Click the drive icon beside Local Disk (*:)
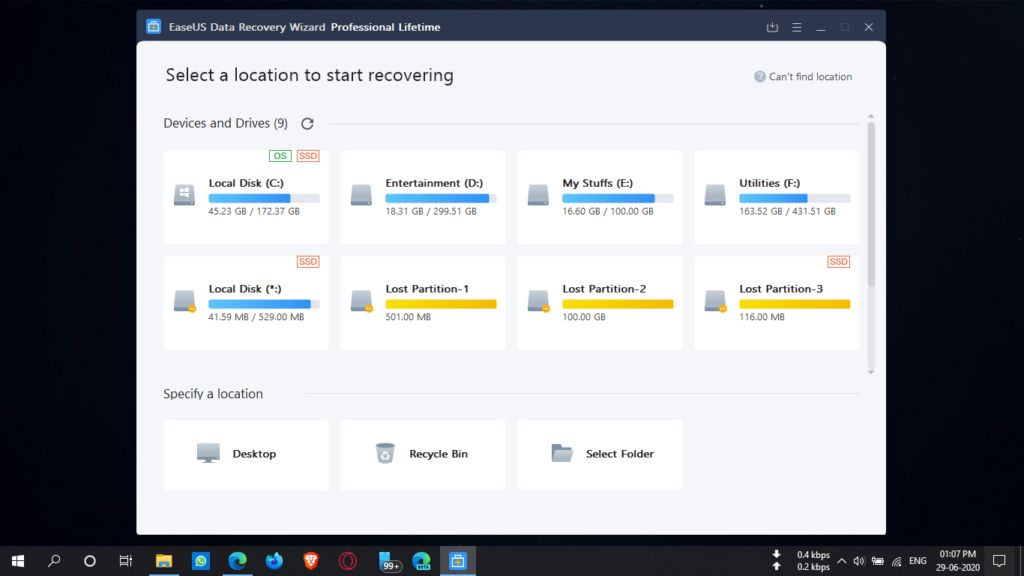 coord(184,300)
